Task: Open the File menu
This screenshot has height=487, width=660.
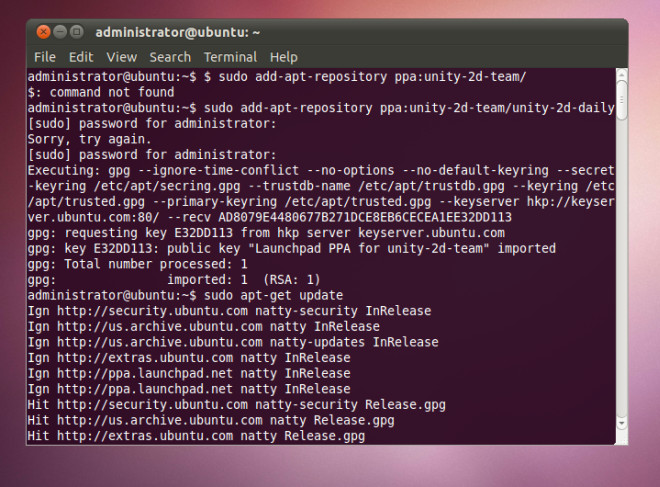Action: (45, 57)
